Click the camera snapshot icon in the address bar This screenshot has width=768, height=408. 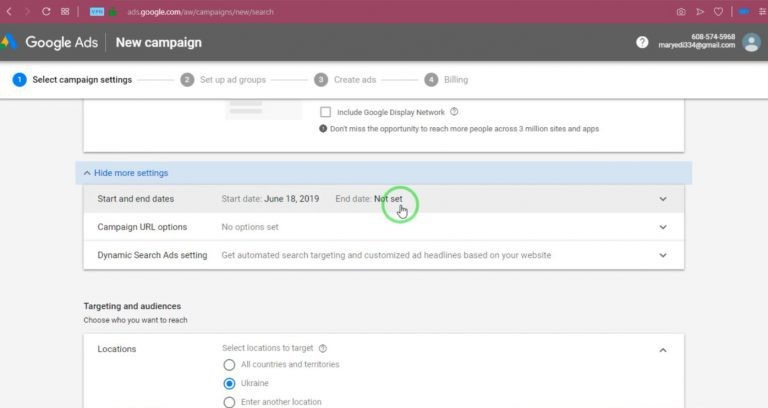click(681, 12)
